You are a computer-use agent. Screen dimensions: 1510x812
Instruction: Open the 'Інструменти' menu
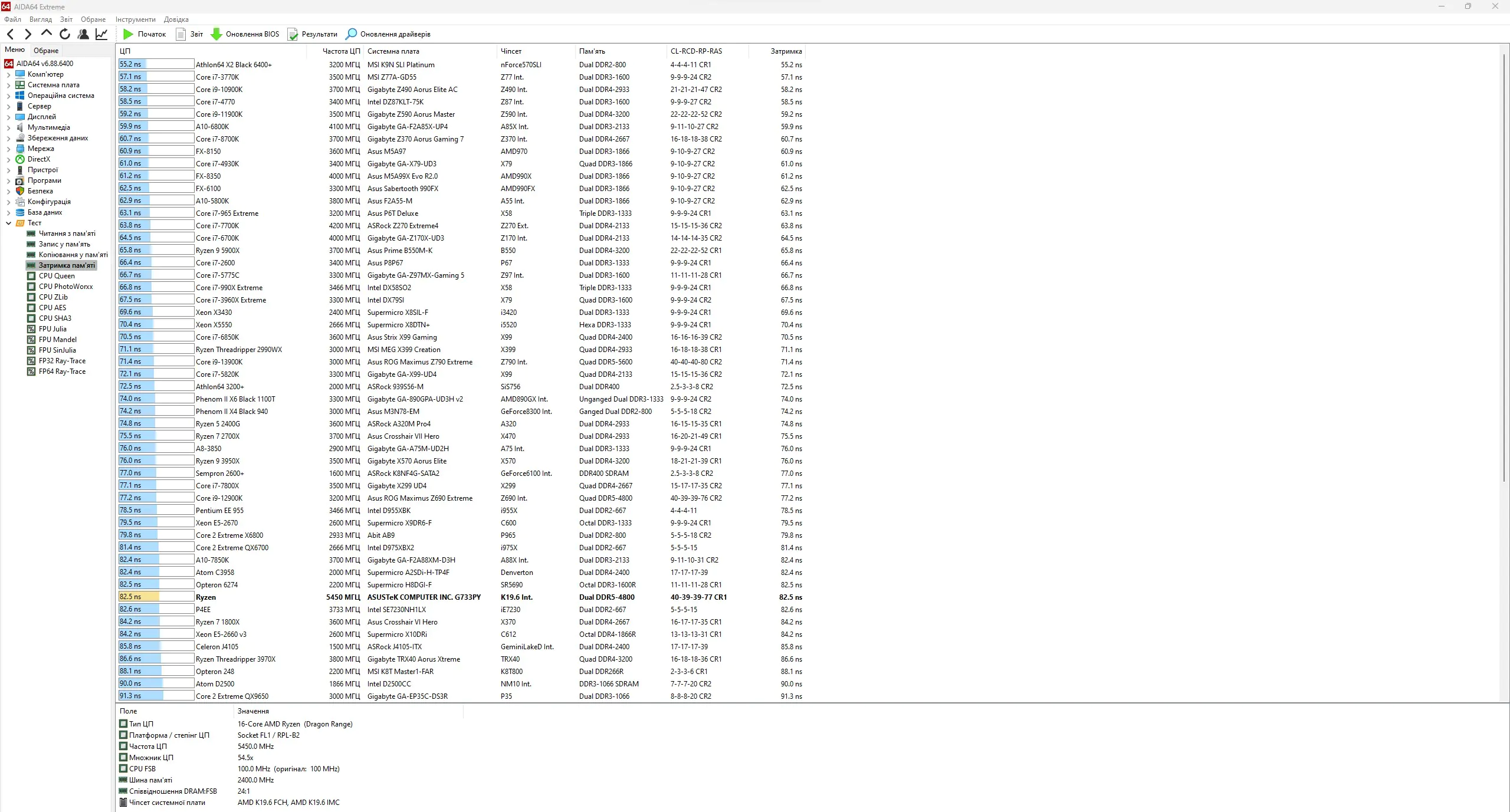135,19
